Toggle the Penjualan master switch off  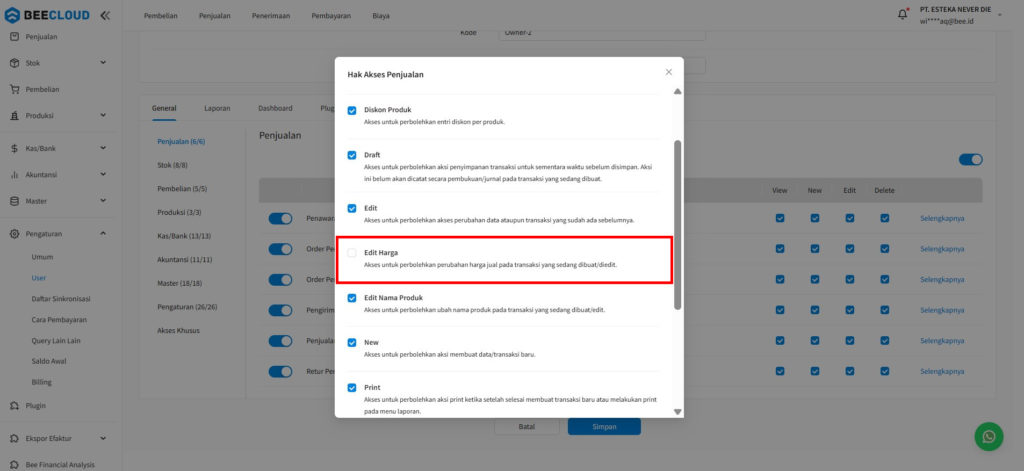(x=970, y=159)
